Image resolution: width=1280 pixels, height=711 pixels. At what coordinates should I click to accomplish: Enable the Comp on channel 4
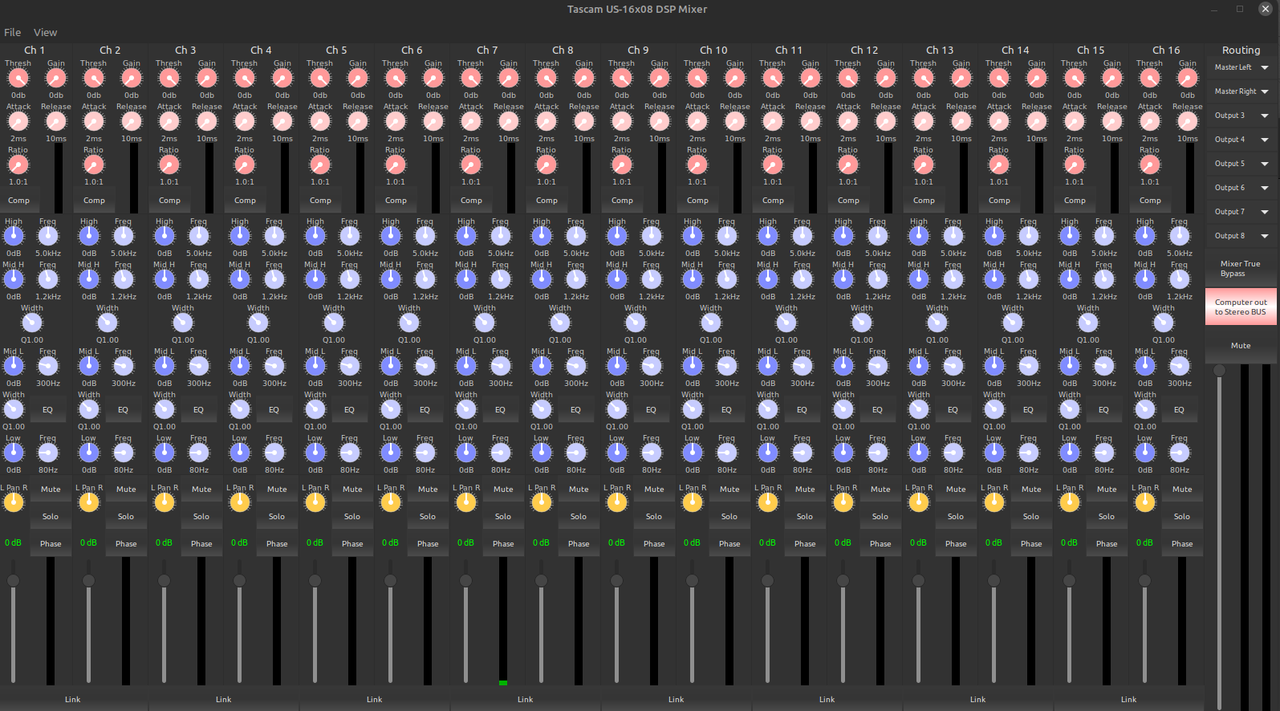(x=245, y=200)
